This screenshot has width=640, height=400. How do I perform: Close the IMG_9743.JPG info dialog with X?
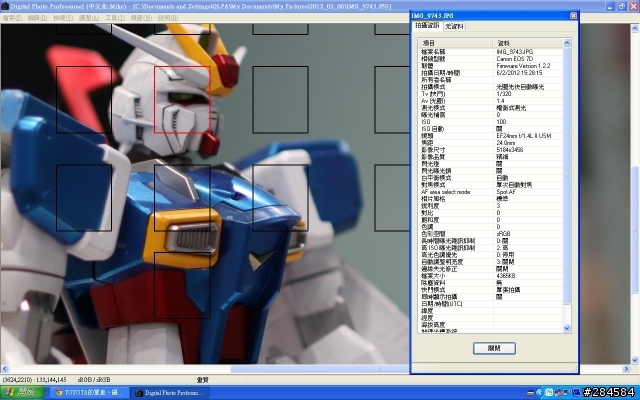573,16
